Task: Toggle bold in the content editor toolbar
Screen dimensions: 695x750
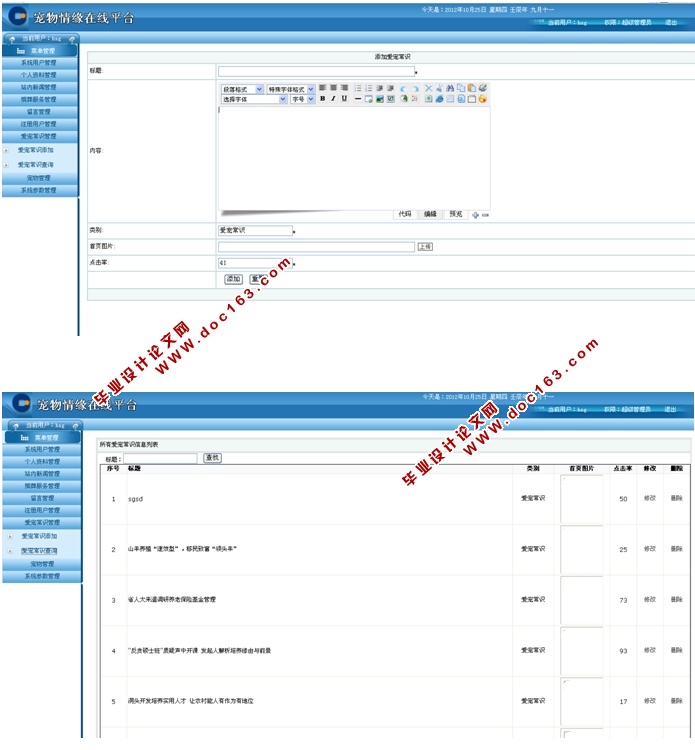Action: (322, 99)
